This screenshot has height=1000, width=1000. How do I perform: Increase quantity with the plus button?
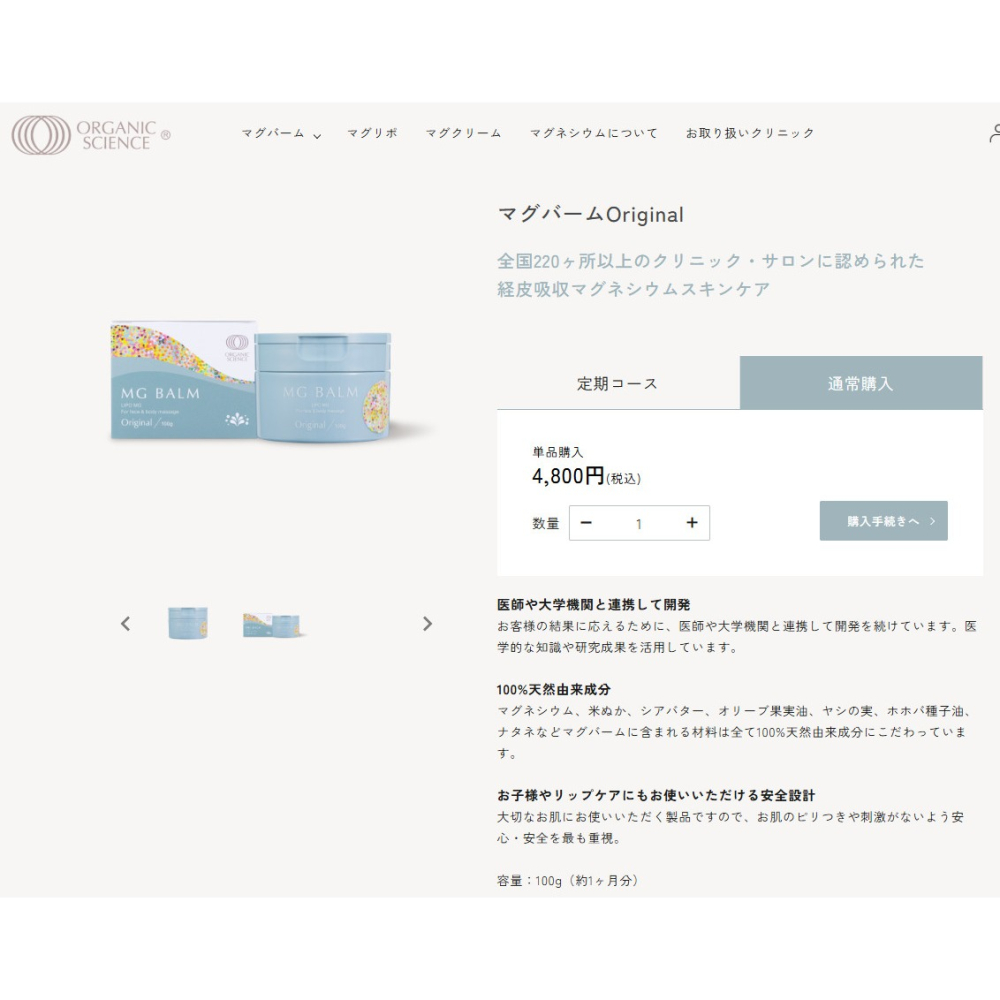[691, 523]
